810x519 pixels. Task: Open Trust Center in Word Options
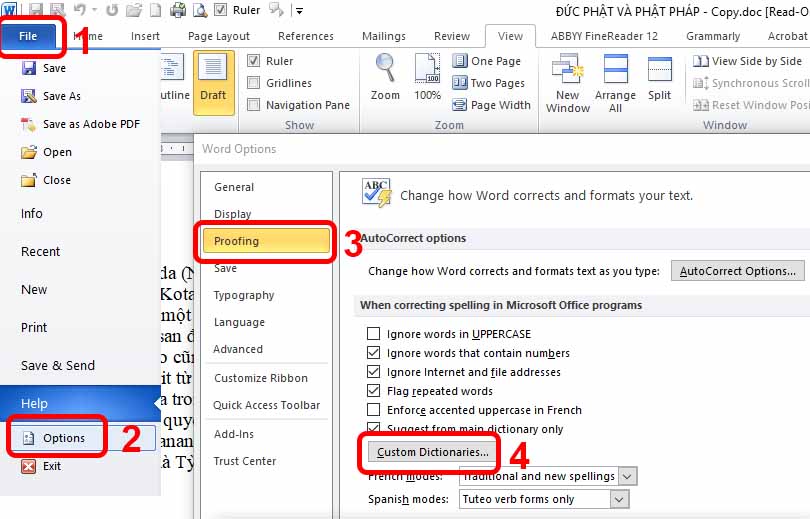[x=245, y=461]
